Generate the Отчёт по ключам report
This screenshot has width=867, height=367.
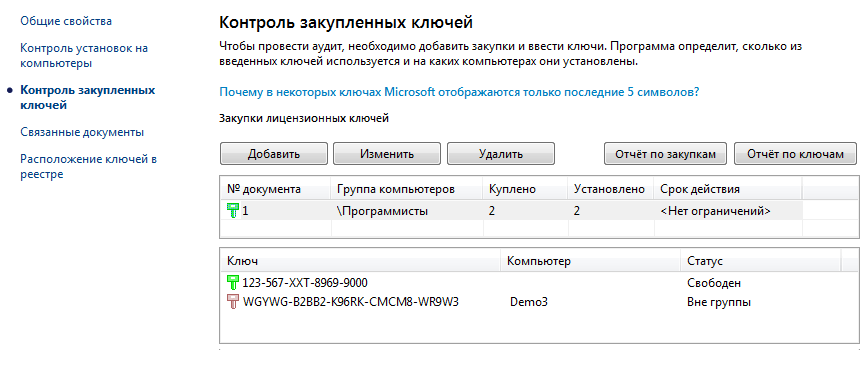pyautogui.click(x=795, y=154)
